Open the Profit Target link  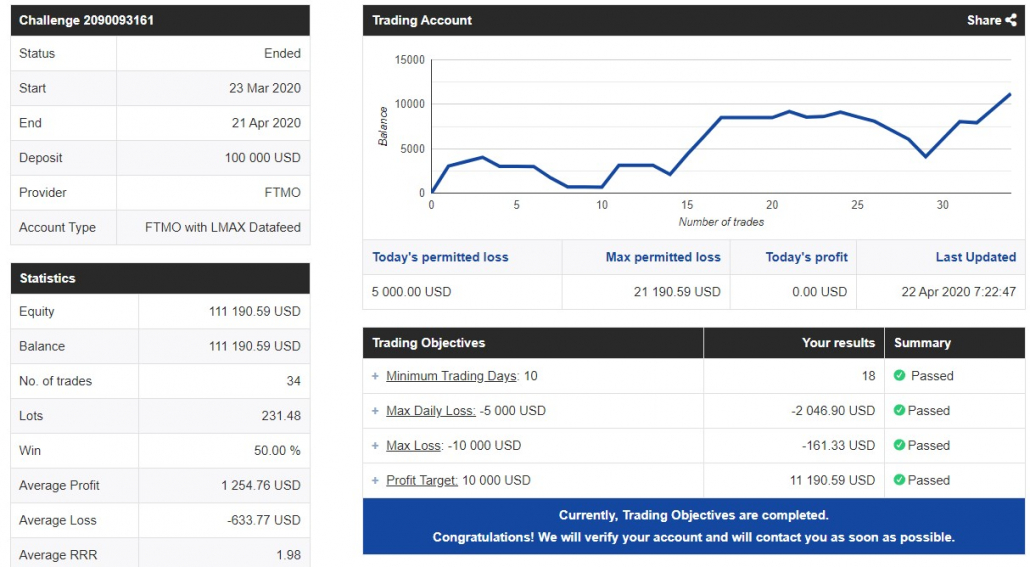[x=422, y=481]
